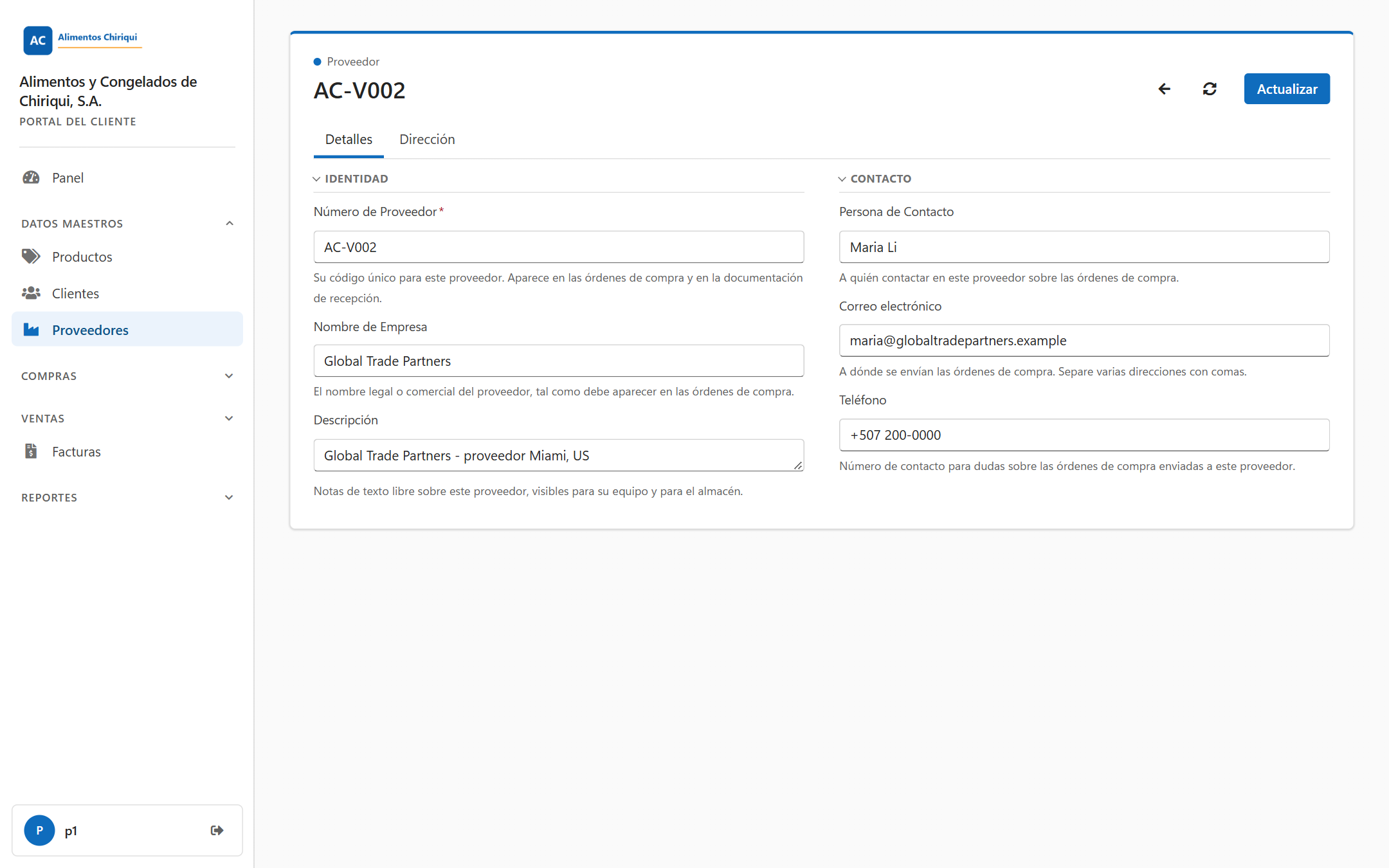Click the Panel dashboard gauge icon
The height and width of the screenshot is (868, 1389).
click(x=31, y=177)
